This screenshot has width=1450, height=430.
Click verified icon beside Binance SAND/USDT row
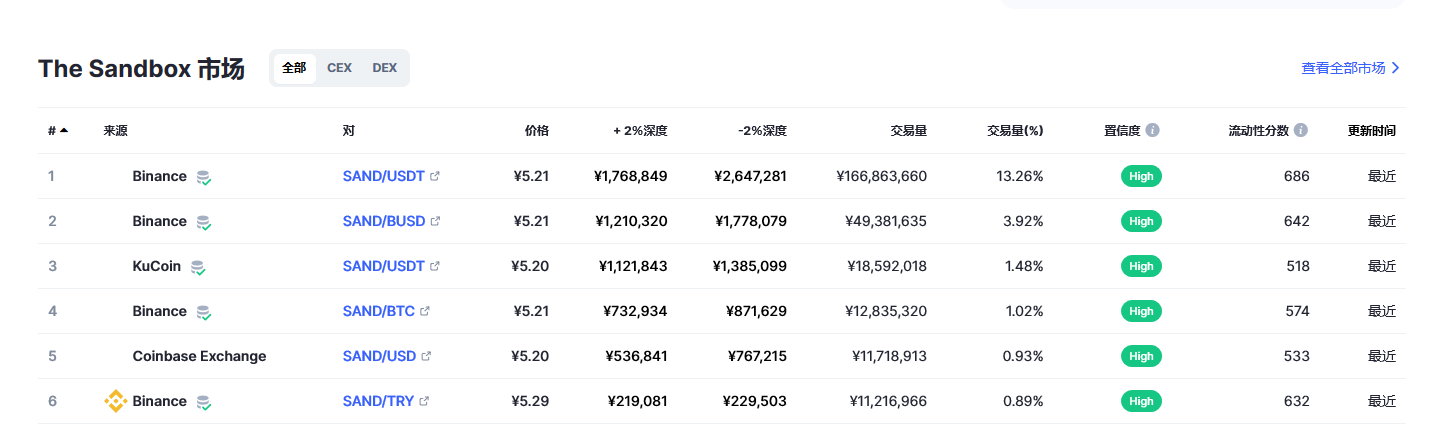(203, 177)
